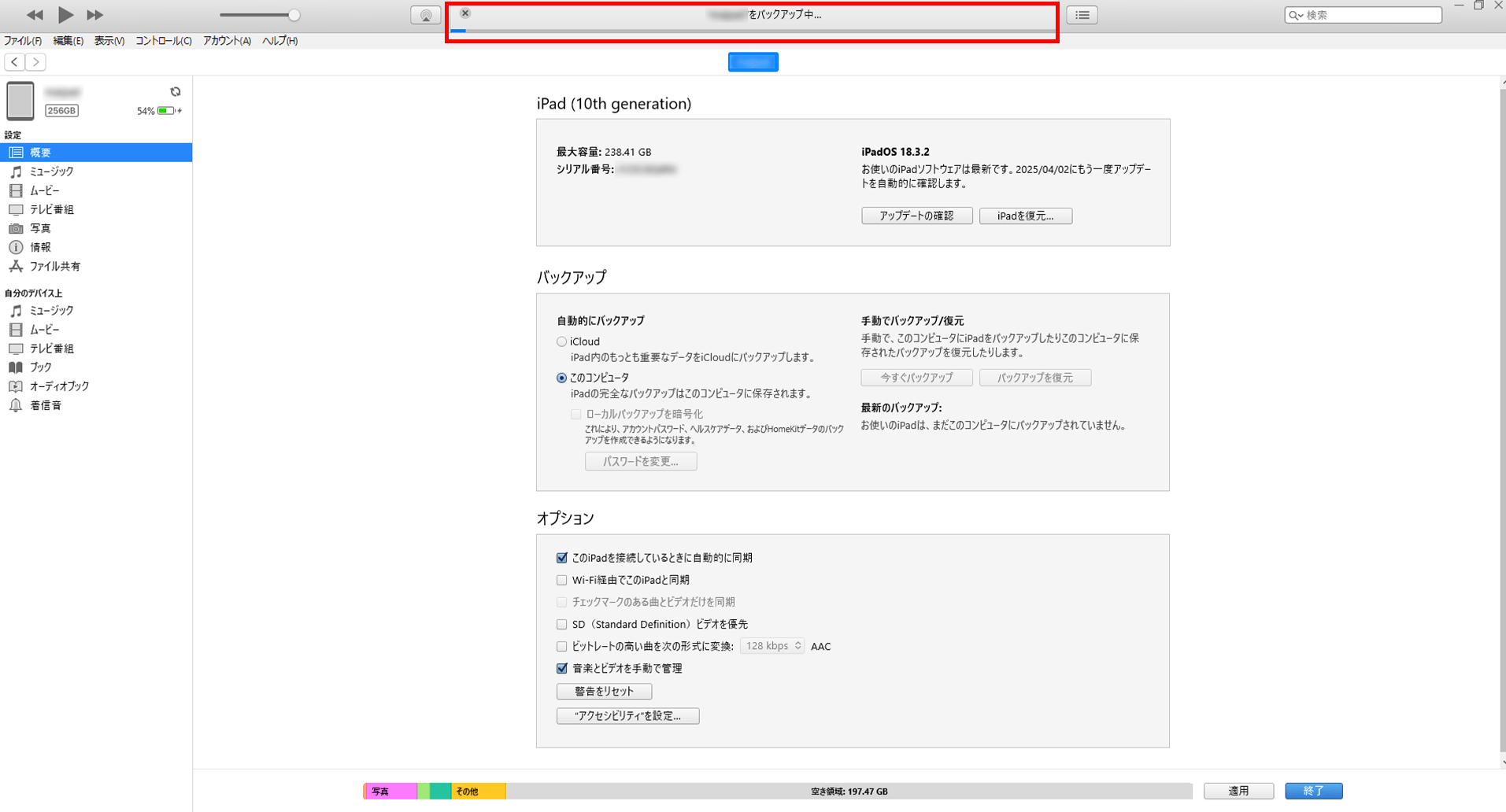Open the list view icon near search
This screenshot has width=1506, height=812.
point(1082,15)
